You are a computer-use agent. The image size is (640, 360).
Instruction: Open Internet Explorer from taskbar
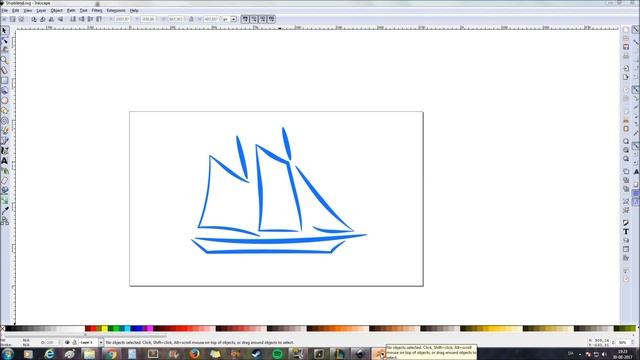pyautogui.click(x=49, y=354)
